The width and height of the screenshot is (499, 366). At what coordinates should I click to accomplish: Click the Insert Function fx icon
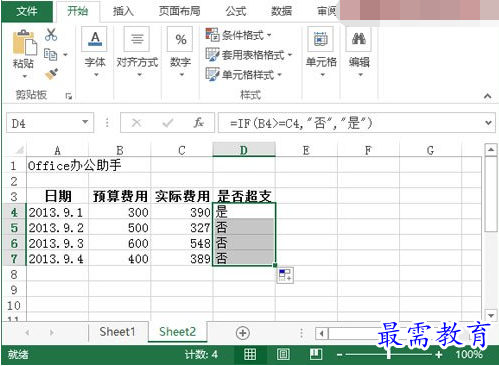tap(198, 123)
